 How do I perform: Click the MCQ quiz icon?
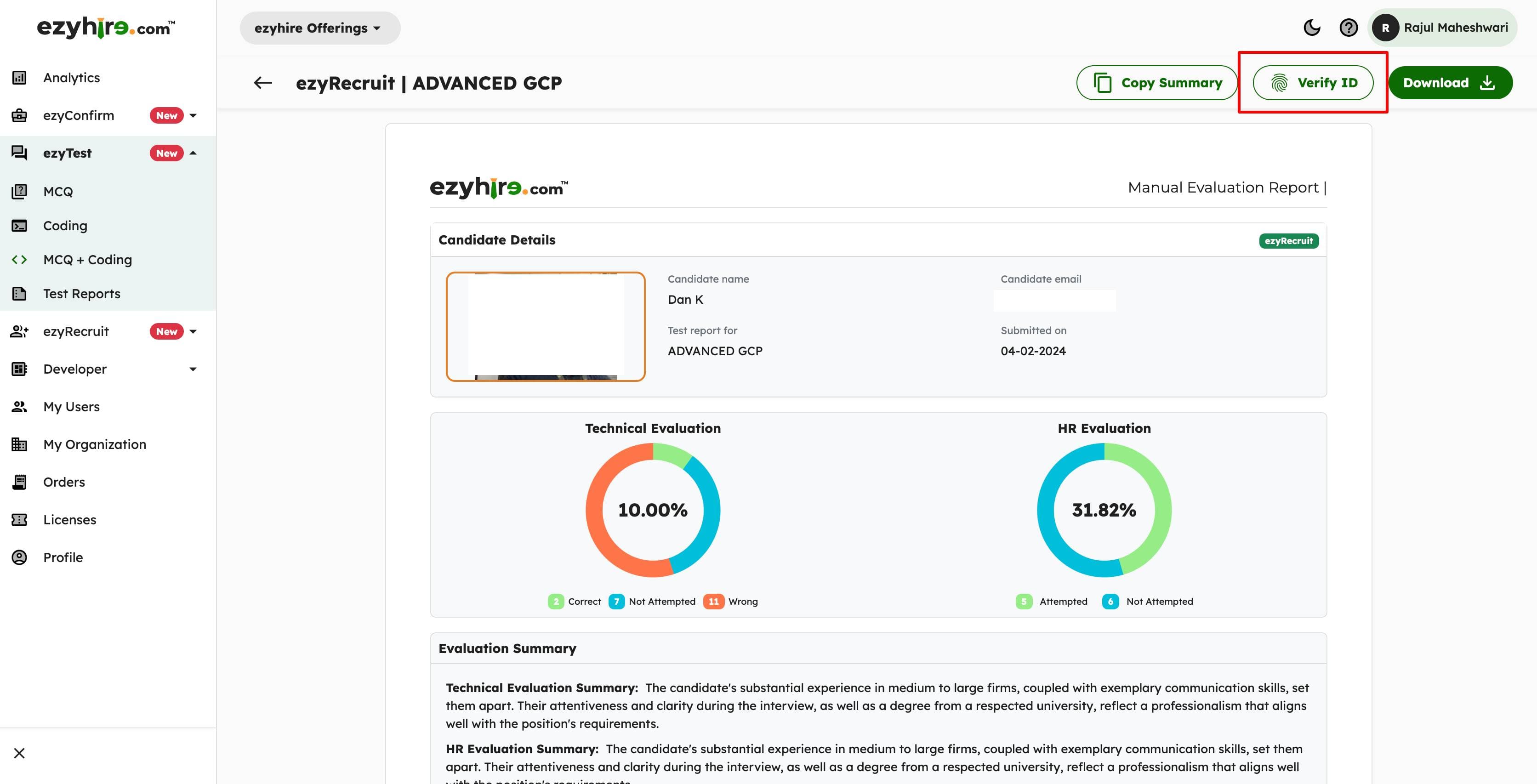(x=19, y=192)
